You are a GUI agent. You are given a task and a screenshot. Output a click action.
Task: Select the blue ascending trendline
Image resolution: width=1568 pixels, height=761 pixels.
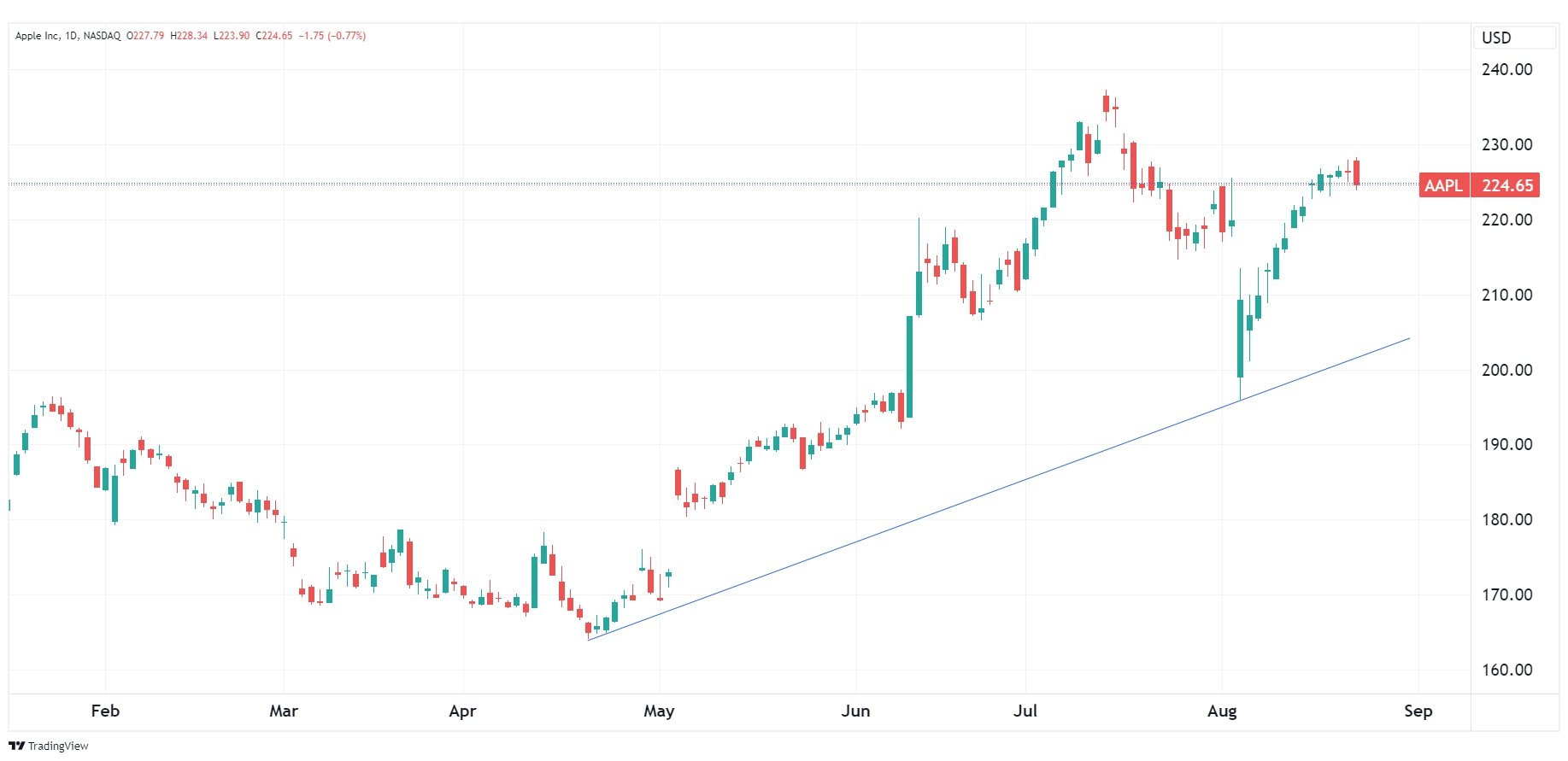1000,489
